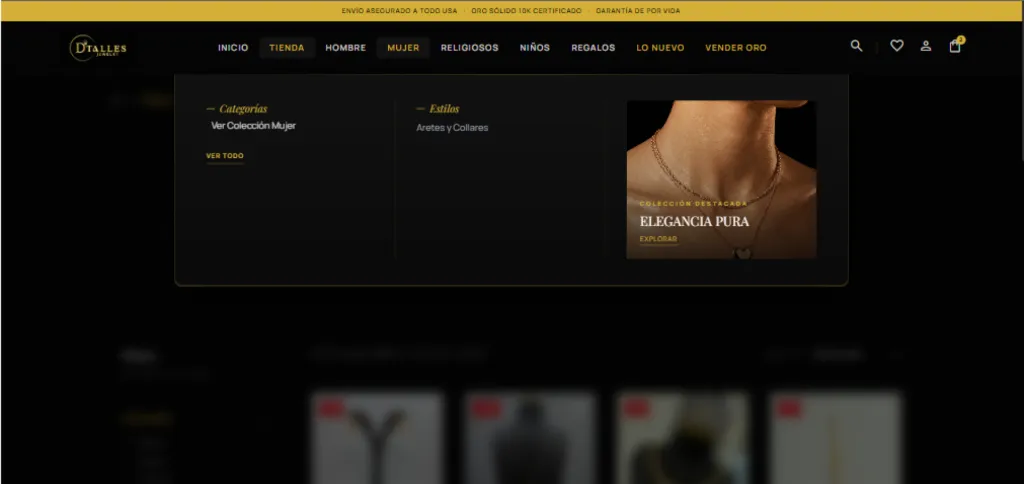Select NIÑOS in the top navigation
This screenshot has width=1024, height=484.
pos(535,48)
